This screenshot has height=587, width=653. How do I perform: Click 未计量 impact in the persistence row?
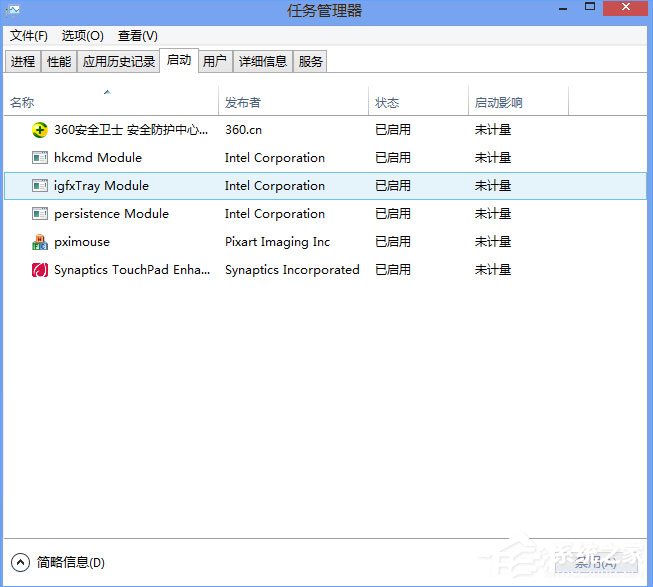(x=493, y=214)
